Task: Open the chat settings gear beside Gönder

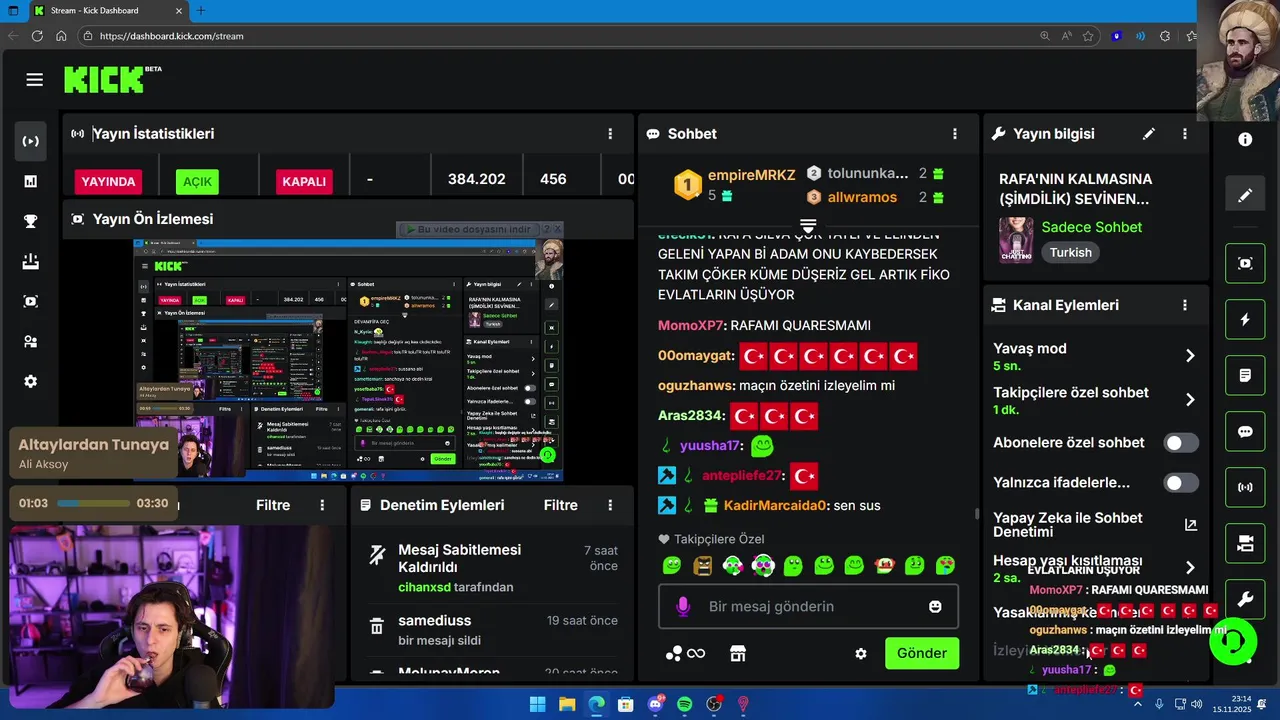Action: pos(861,653)
